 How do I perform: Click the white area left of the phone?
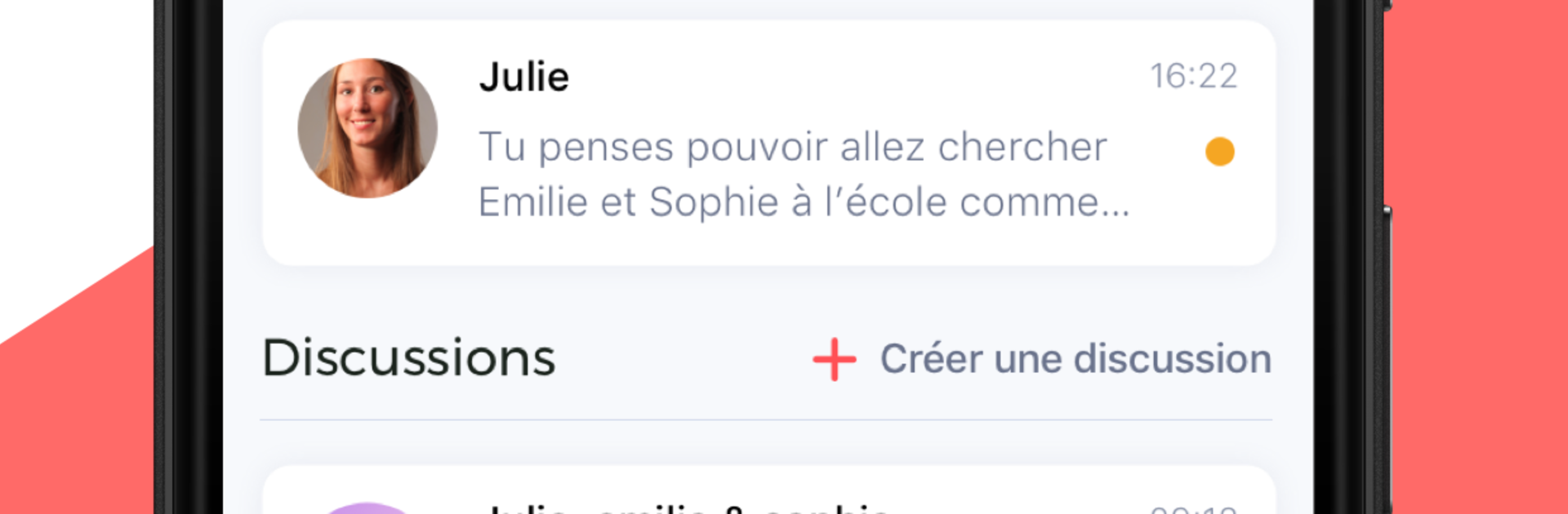(73, 122)
